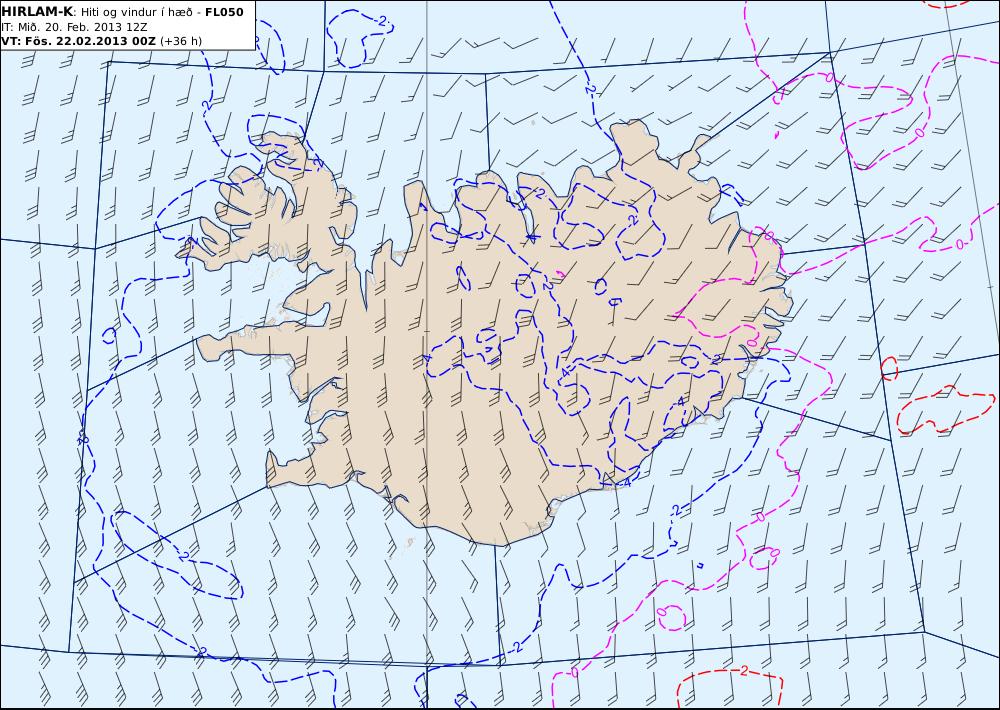Click the '(+36 h)' forecast offset text
1000x710 pixels.
[x=181, y=41]
